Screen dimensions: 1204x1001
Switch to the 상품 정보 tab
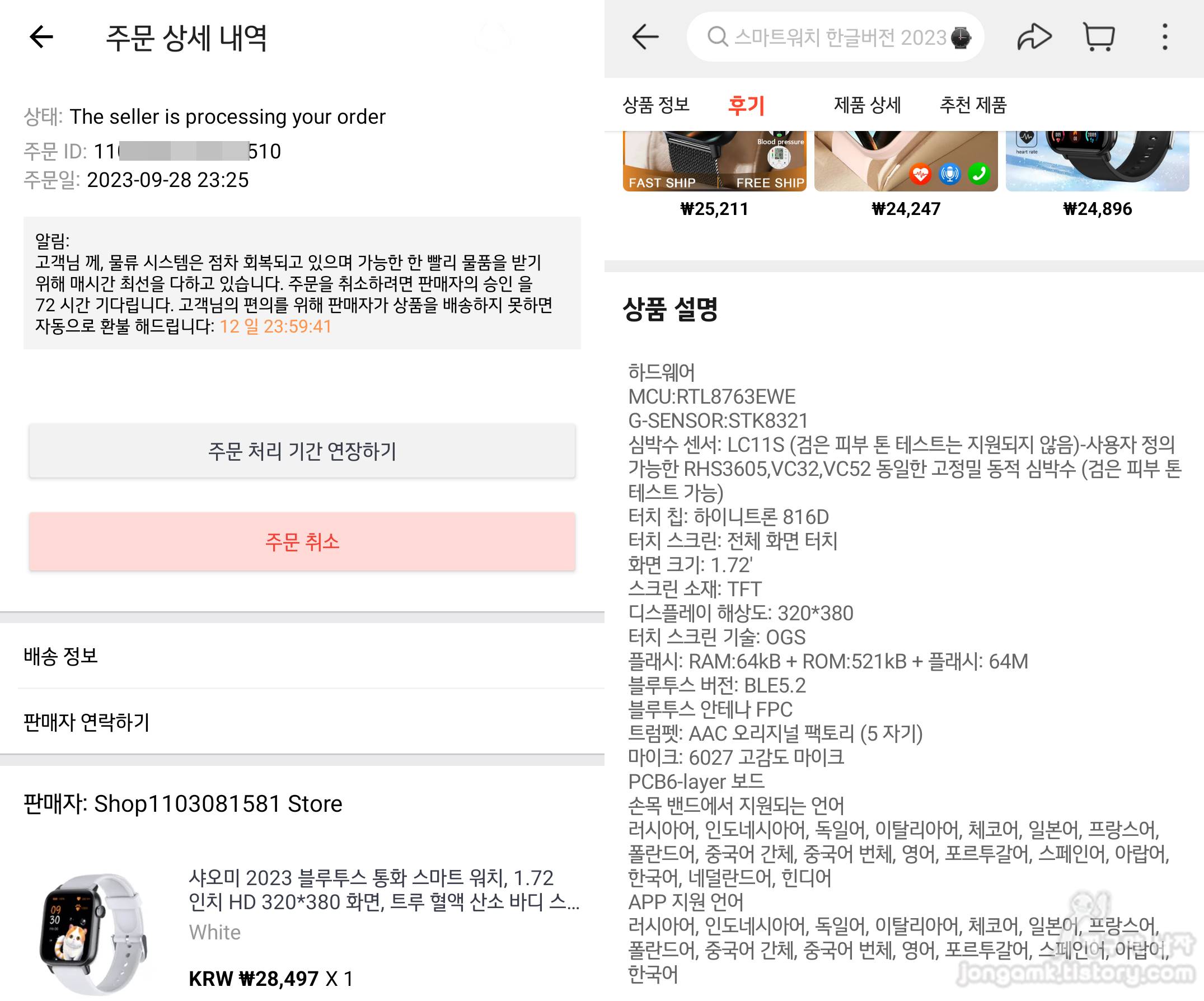[x=656, y=105]
